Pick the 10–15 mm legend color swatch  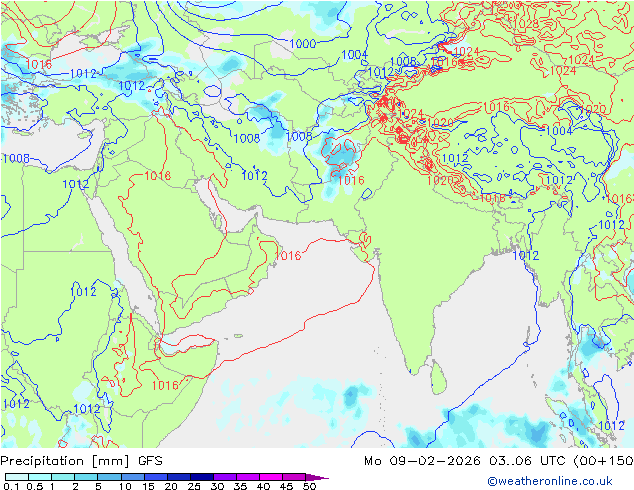[132, 477]
